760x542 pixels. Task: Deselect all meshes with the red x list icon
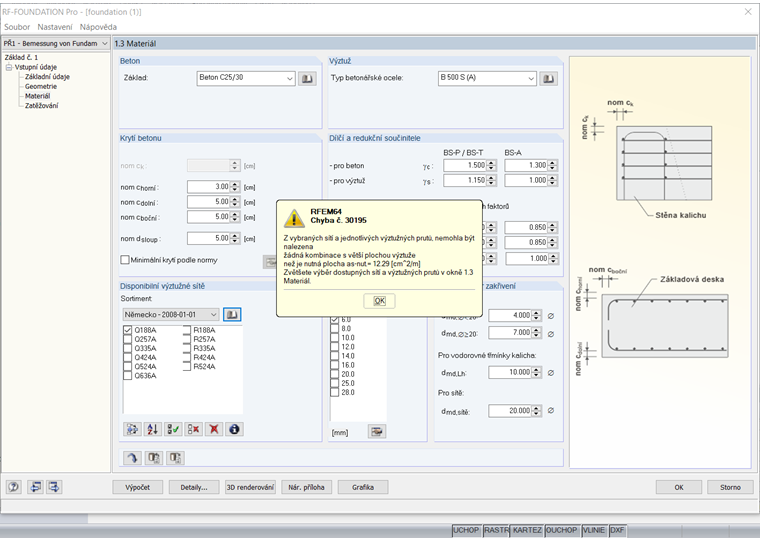click(193, 429)
